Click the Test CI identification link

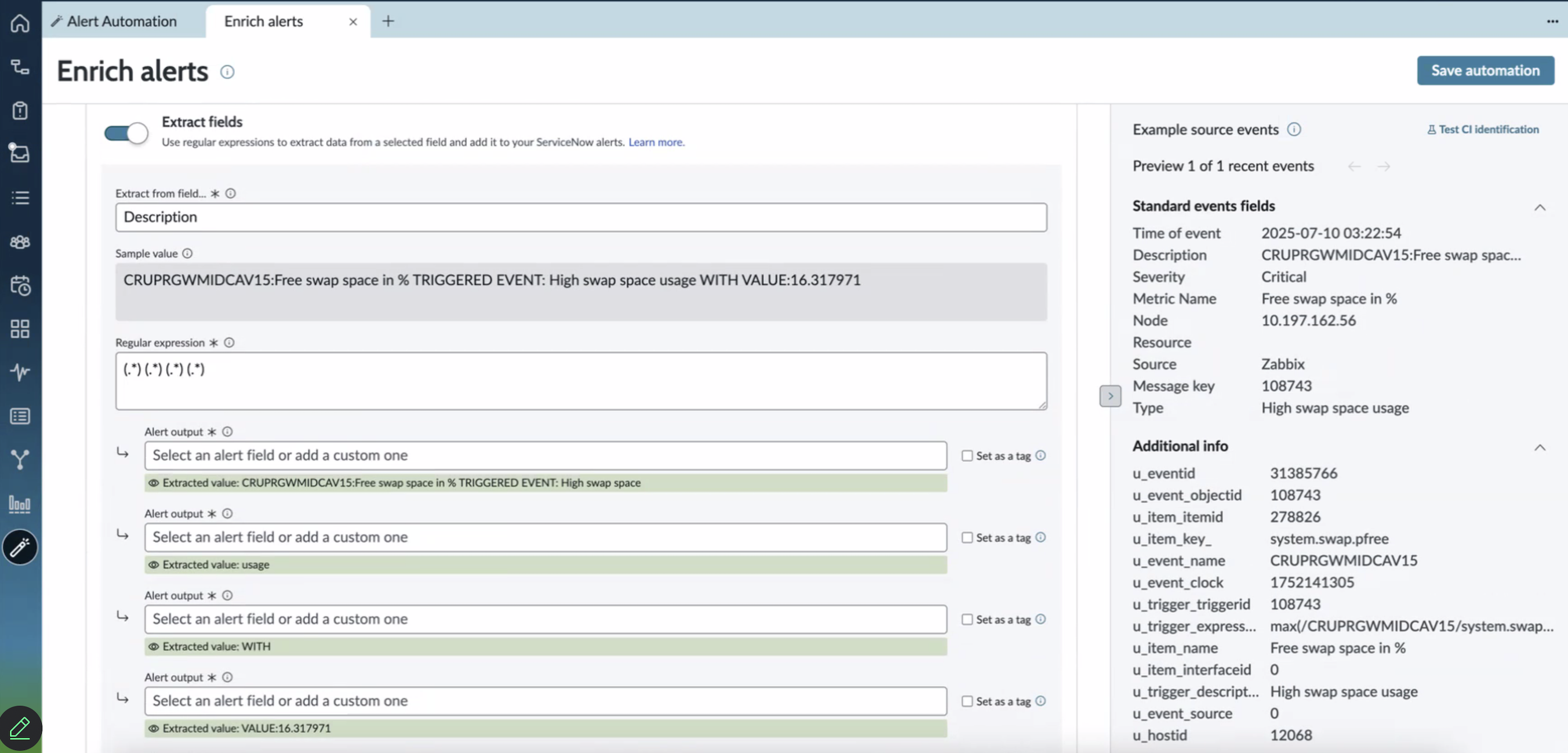click(1482, 129)
